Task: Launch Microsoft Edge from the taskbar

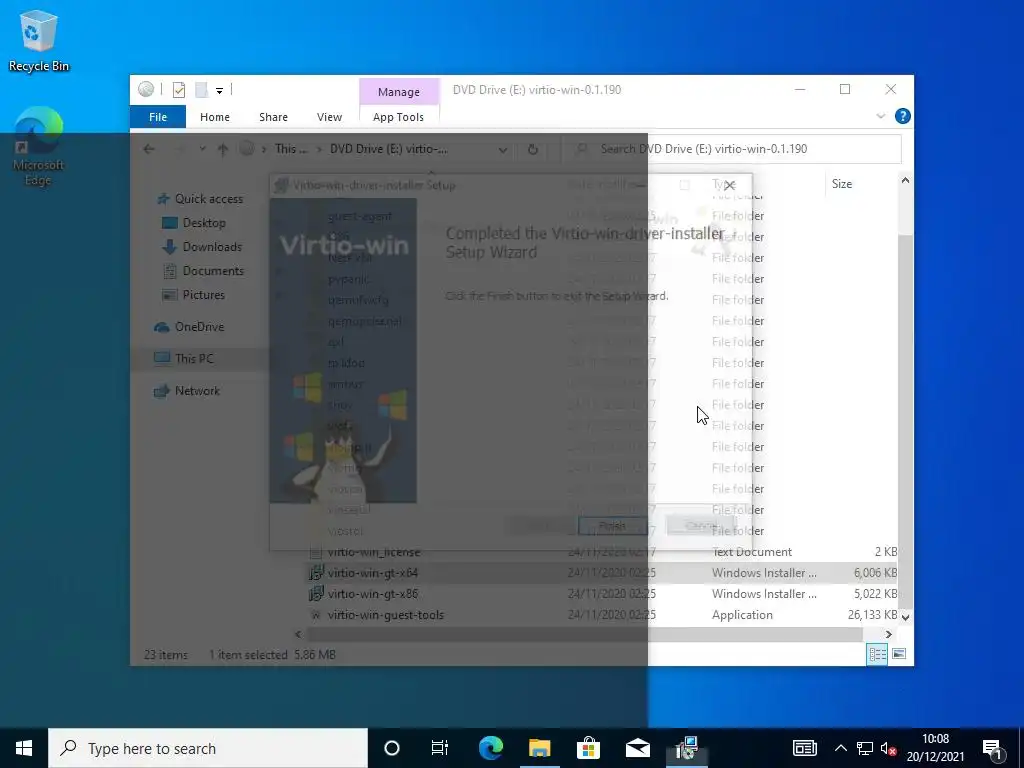Action: pos(490,748)
